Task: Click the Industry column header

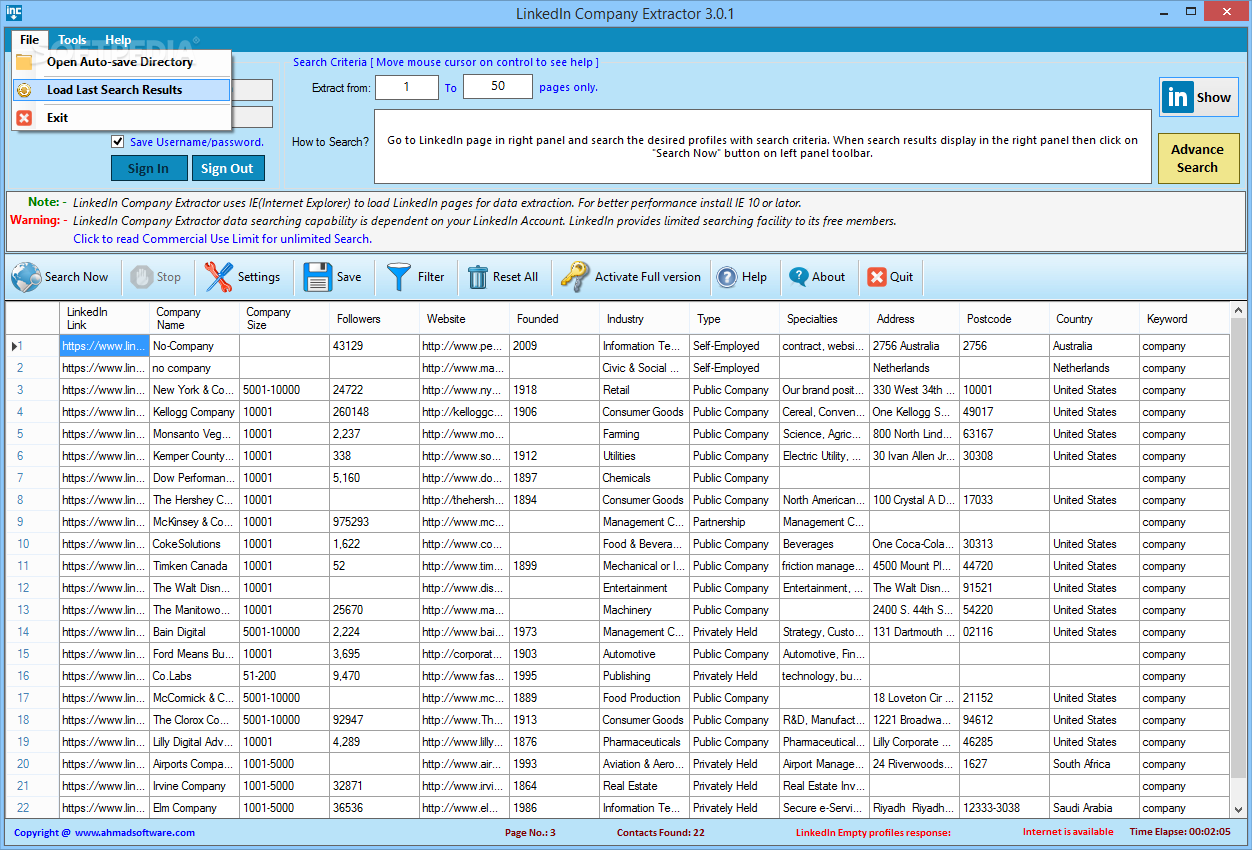Action: [x=645, y=319]
